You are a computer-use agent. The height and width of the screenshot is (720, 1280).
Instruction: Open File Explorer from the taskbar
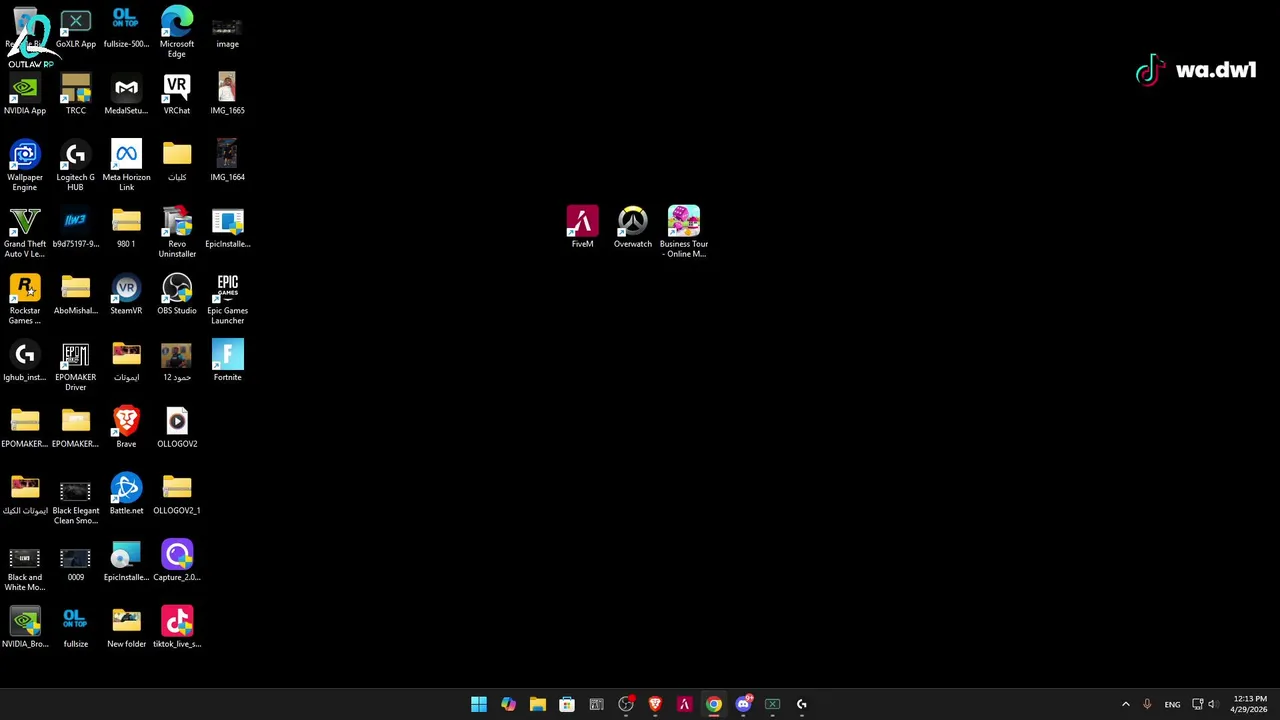537,704
